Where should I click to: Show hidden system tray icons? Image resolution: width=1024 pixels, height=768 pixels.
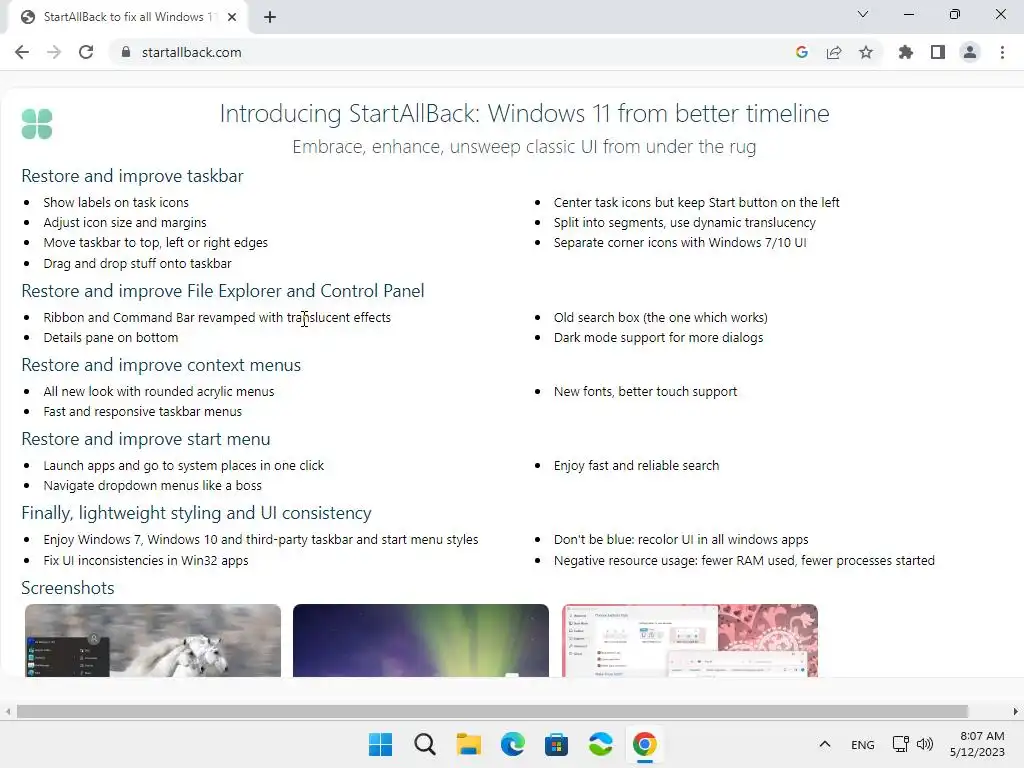tap(825, 744)
